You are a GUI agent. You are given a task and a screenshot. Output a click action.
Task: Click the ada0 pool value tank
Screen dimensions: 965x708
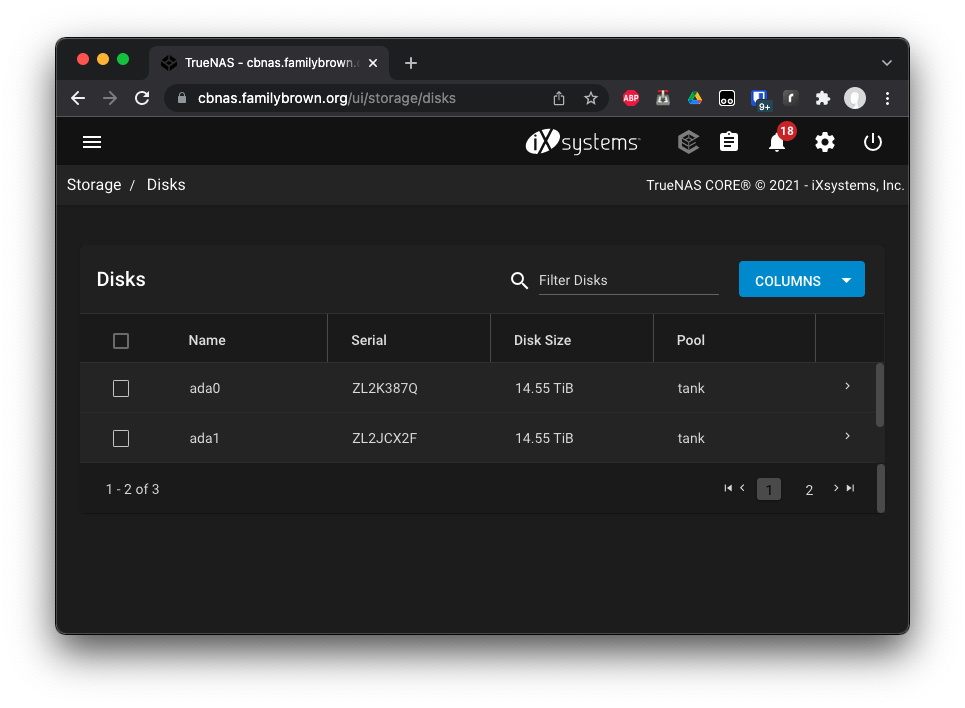(691, 388)
